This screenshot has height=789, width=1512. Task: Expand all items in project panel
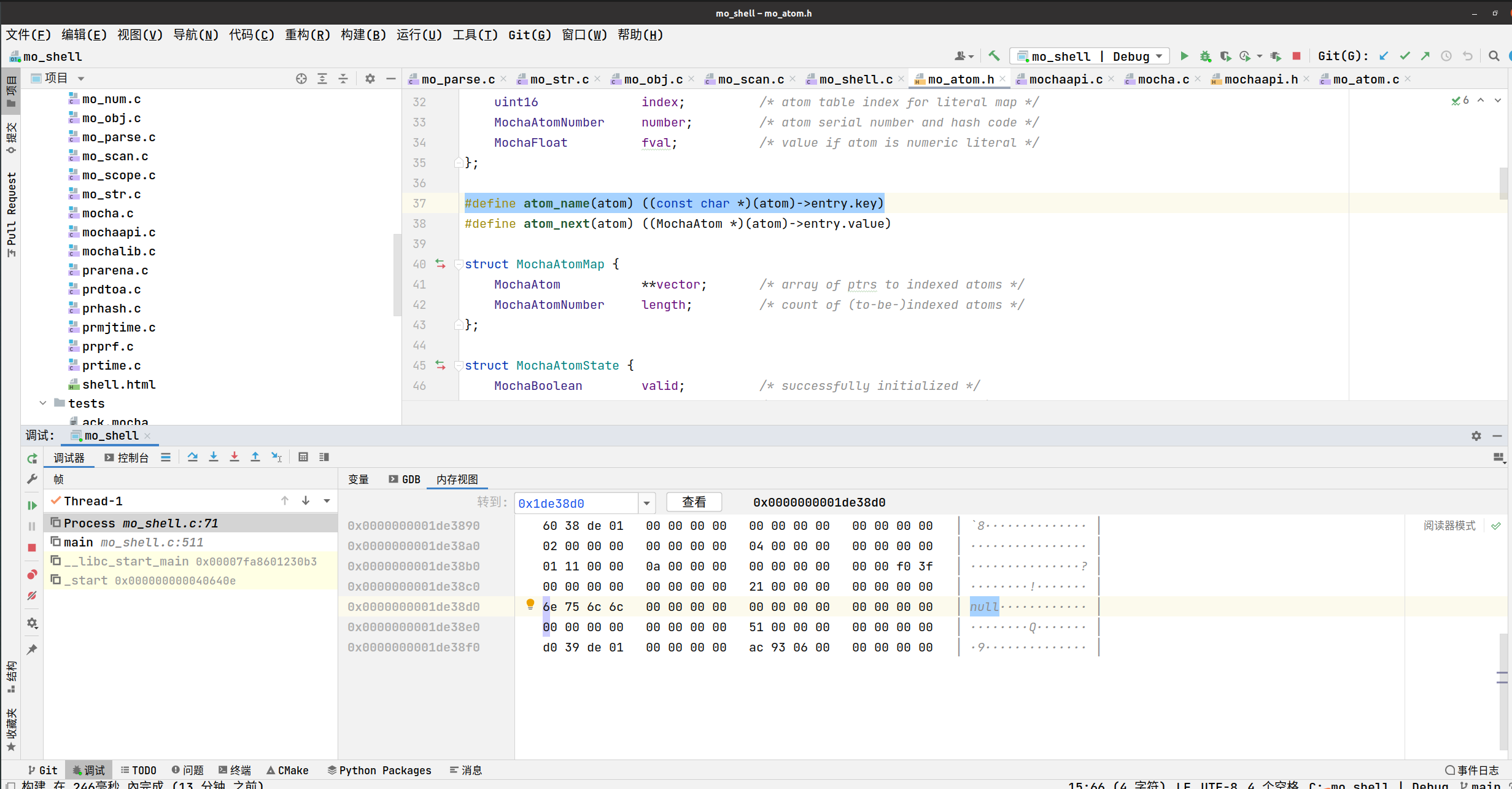pyautogui.click(x=322, y=79)
